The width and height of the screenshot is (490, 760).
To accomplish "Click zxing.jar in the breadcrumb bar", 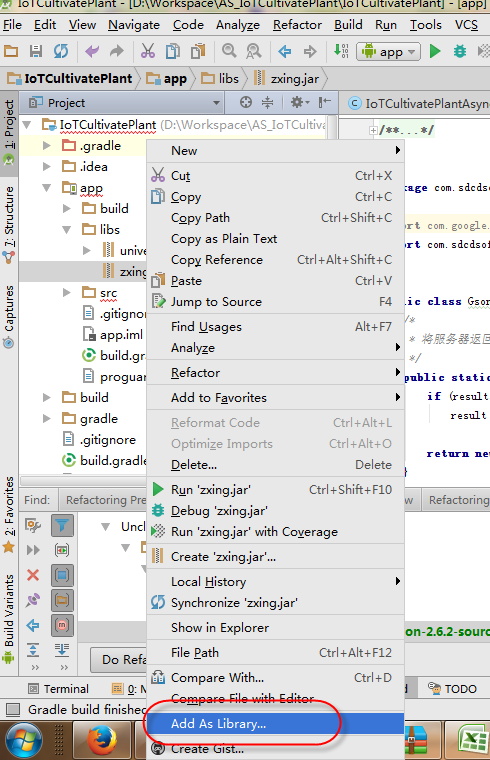I will click(289, 79).
